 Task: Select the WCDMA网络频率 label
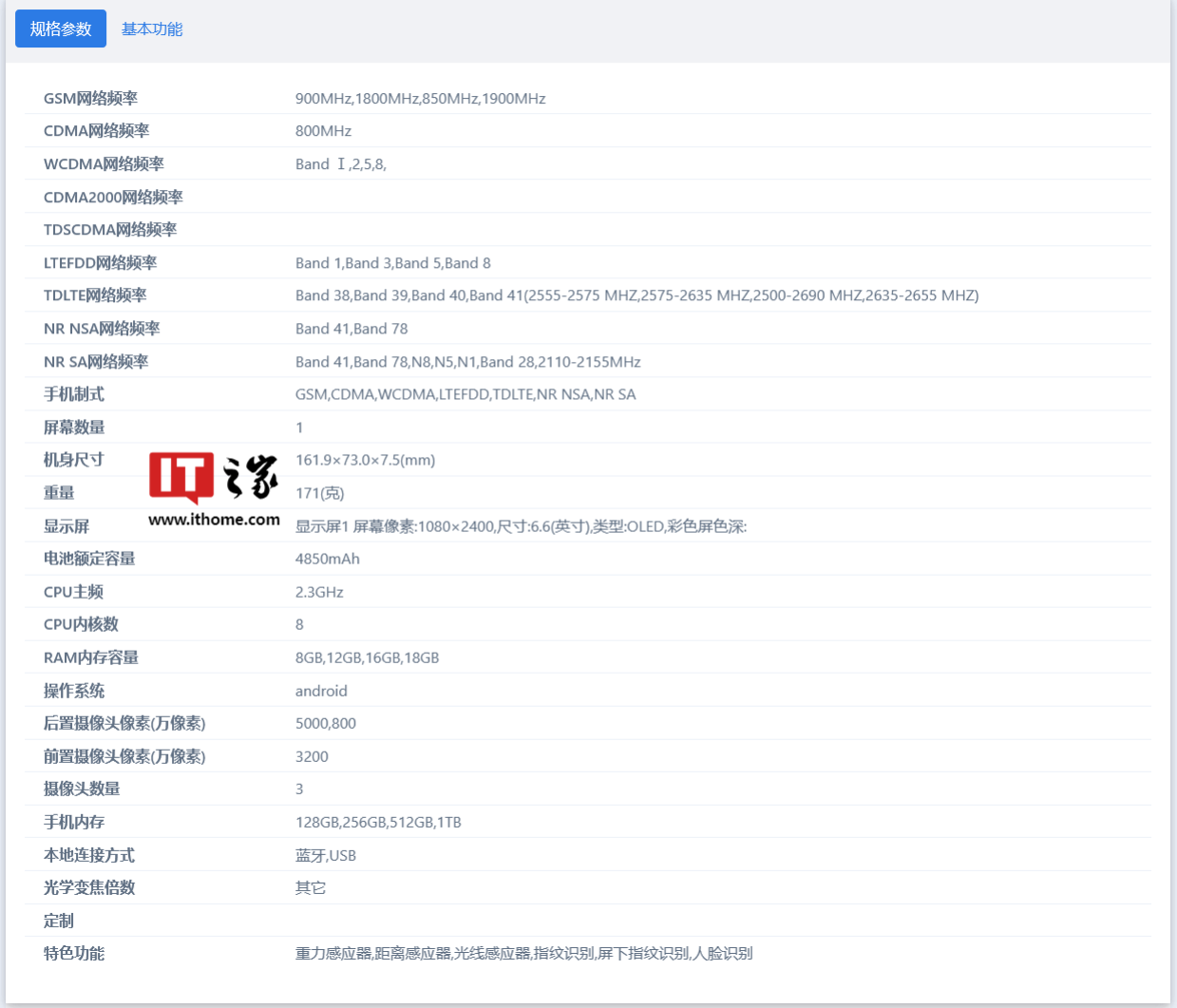coord(104,164)
